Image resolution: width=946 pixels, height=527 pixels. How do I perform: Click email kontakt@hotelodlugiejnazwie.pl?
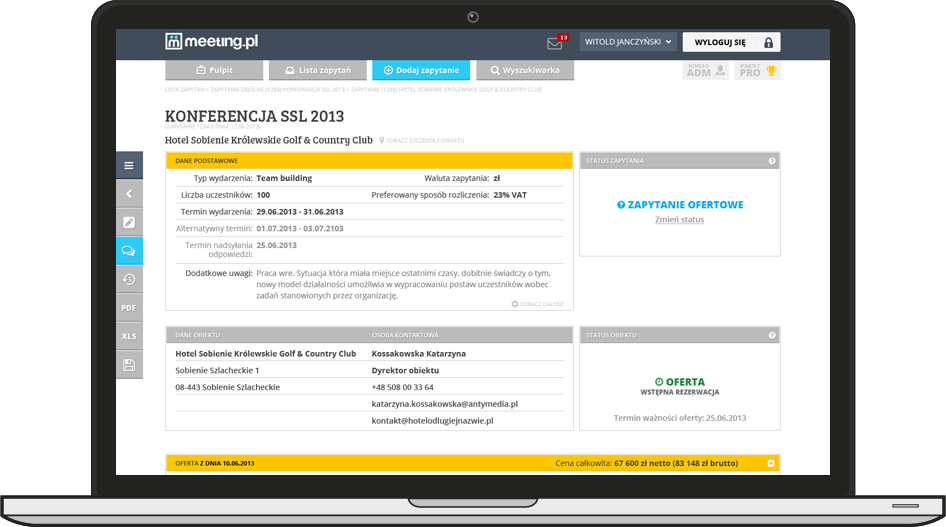433,421
